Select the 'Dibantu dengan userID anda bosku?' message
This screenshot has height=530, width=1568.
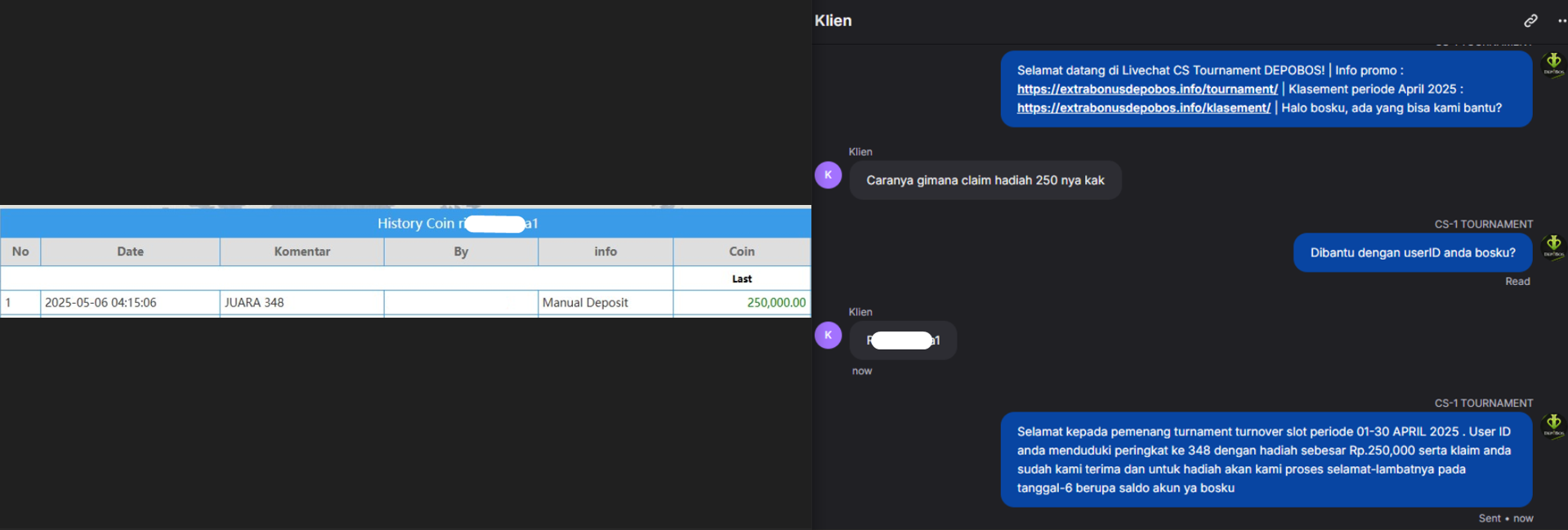(1413, 253)
